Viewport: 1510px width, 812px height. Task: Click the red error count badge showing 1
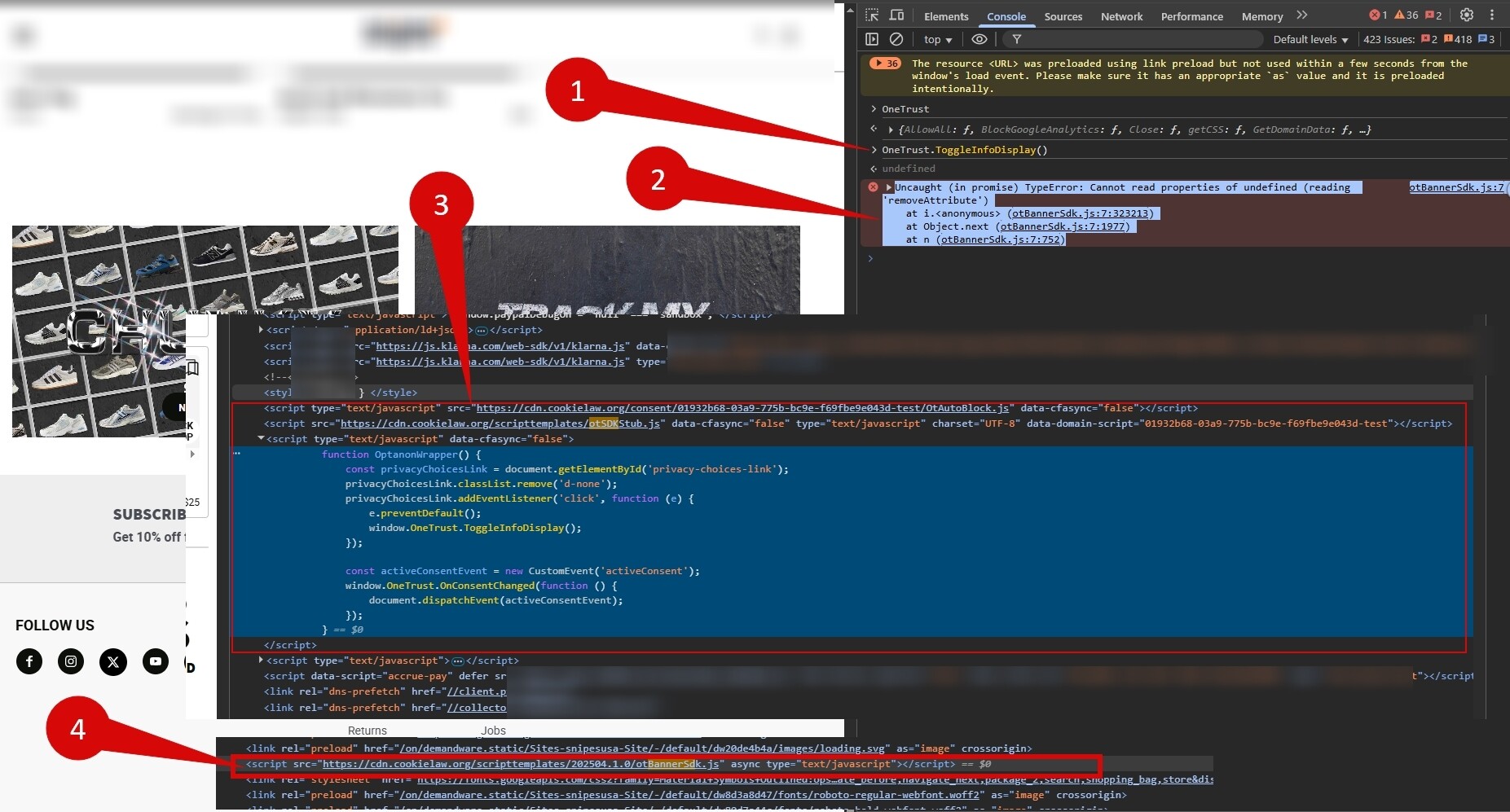(1379, 15)
